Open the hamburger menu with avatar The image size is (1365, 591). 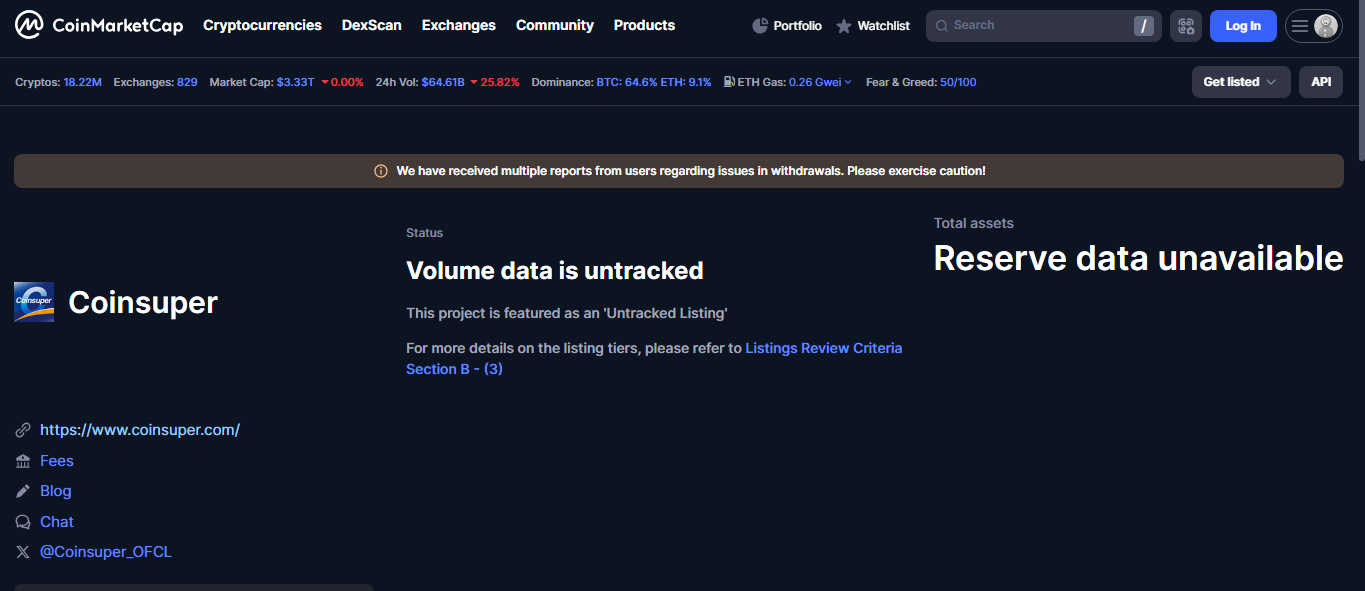(x=1314, y=26)
